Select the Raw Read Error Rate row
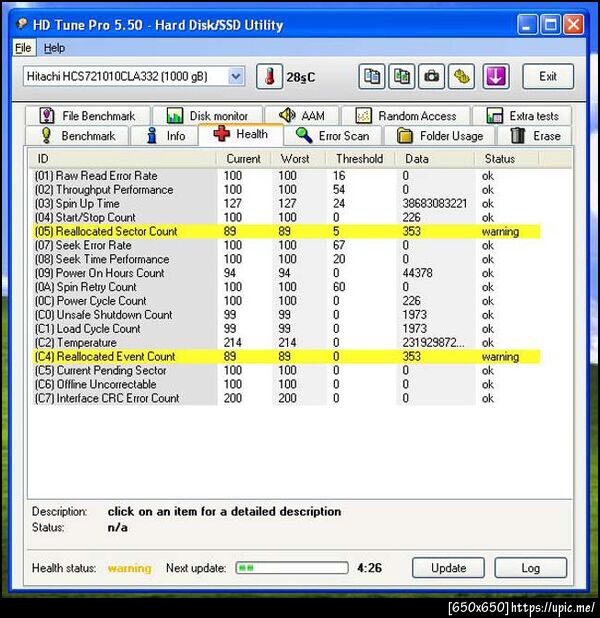This screenshot has width=600, height=618. click(287, 176)
